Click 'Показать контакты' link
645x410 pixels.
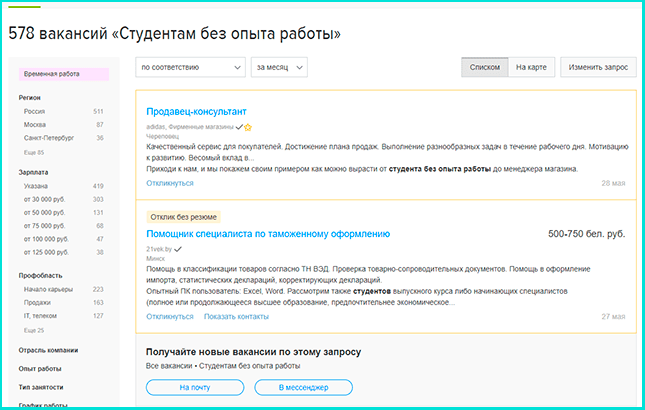coord(237,317)
